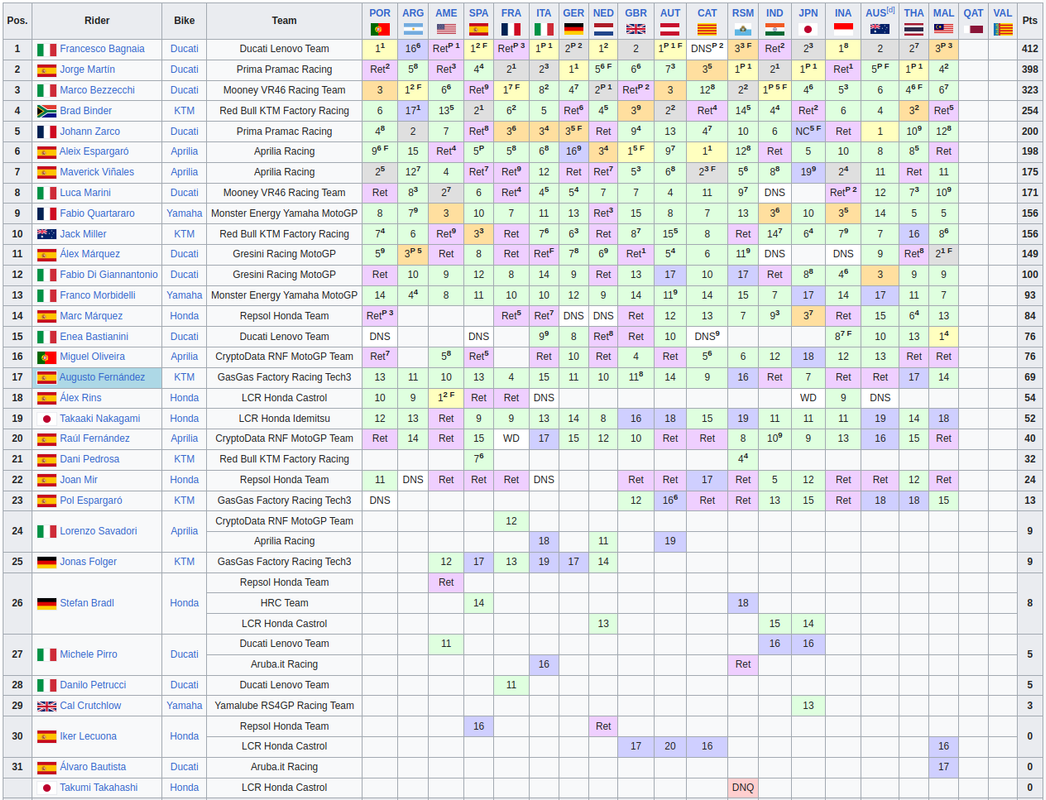Open the AME race column link
This screenshot has width=1046, height=800.
point(446,13)
